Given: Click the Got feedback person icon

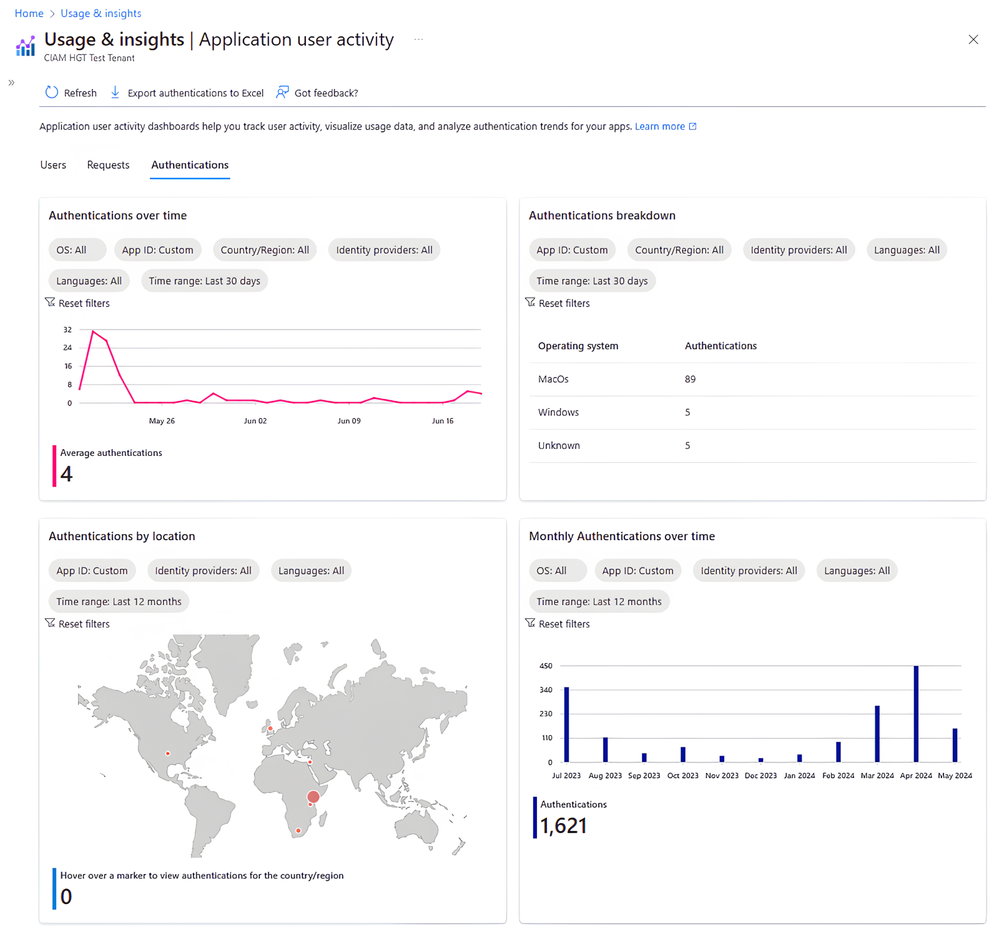Looking at the screenshot, I should point(282,92).
